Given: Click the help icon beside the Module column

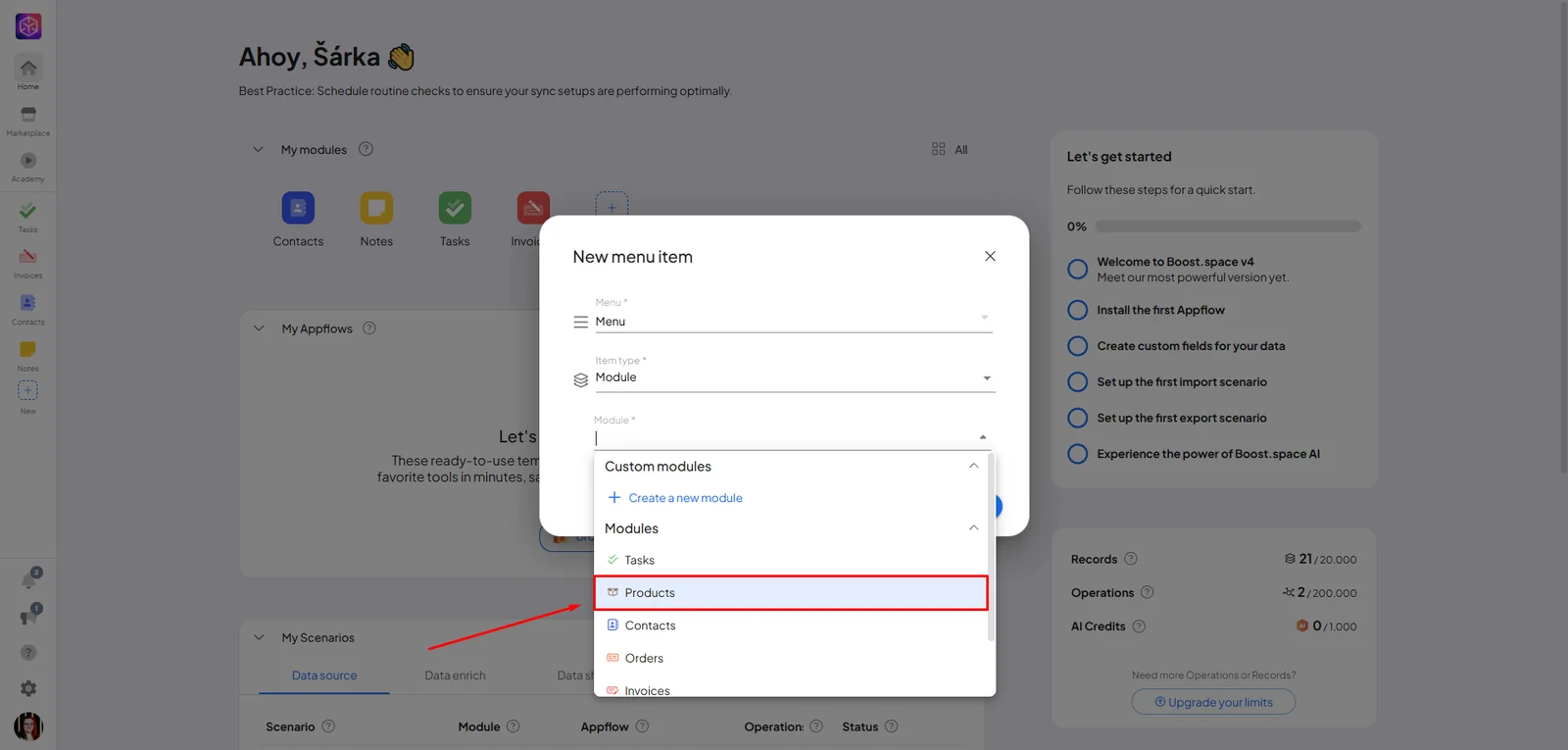Looking at the screenshot, I should (x=514, y=726).
